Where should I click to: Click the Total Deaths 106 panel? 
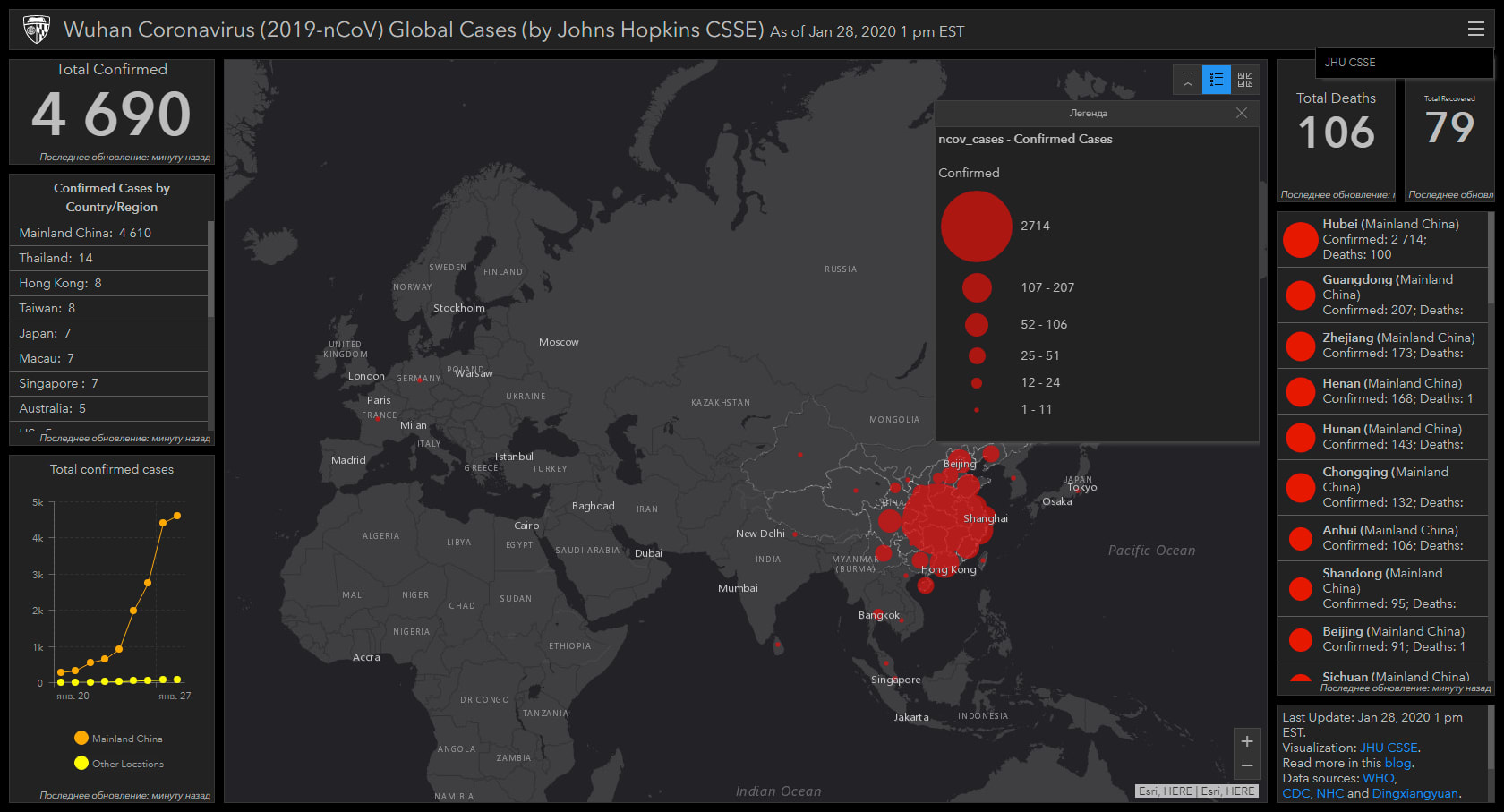pos(1336,132)
